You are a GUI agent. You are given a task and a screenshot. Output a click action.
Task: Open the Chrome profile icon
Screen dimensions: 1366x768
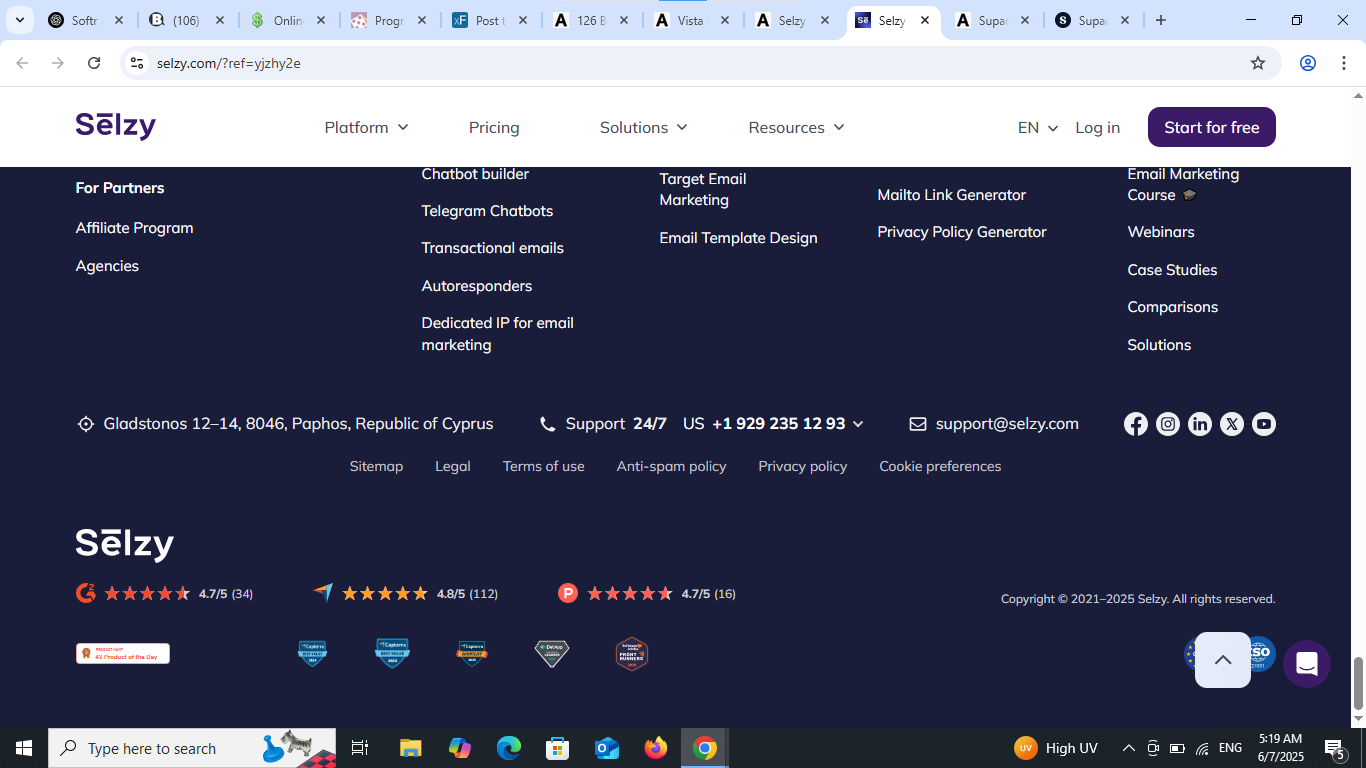(x=1308, y=63)
